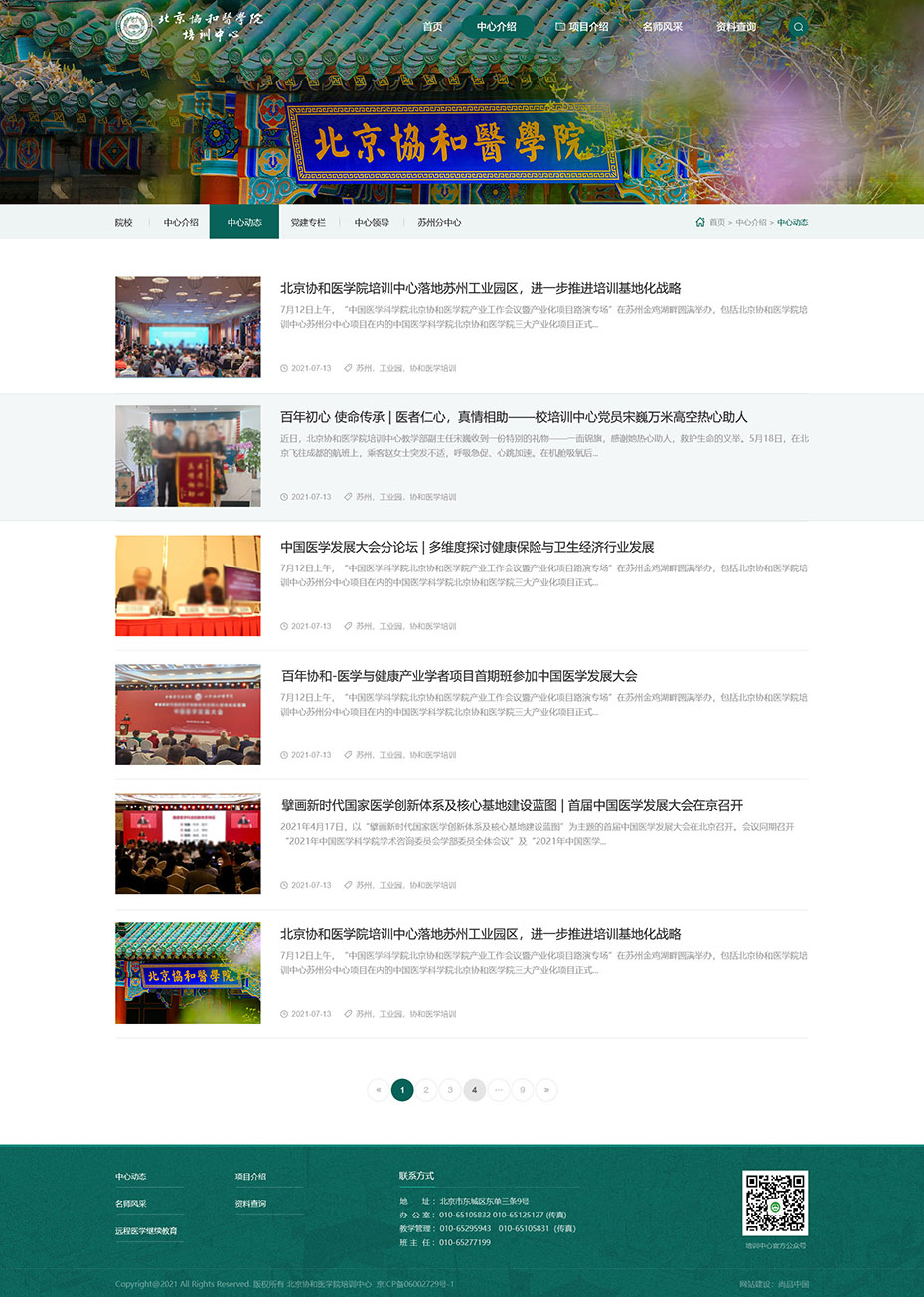Open the 首页 menu item

(x=430, y=27)
